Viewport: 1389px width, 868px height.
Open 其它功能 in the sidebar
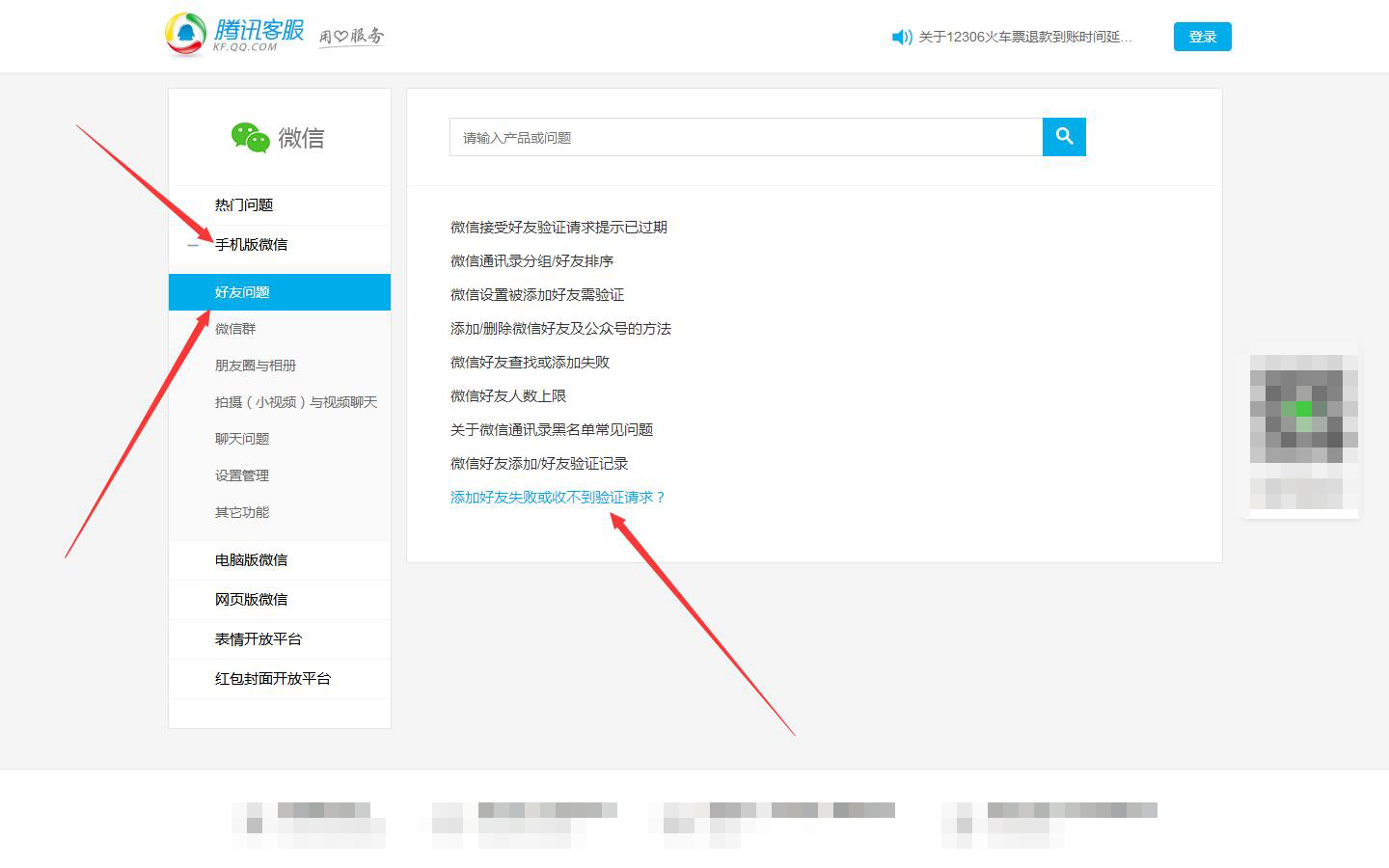tap(242, 512)
